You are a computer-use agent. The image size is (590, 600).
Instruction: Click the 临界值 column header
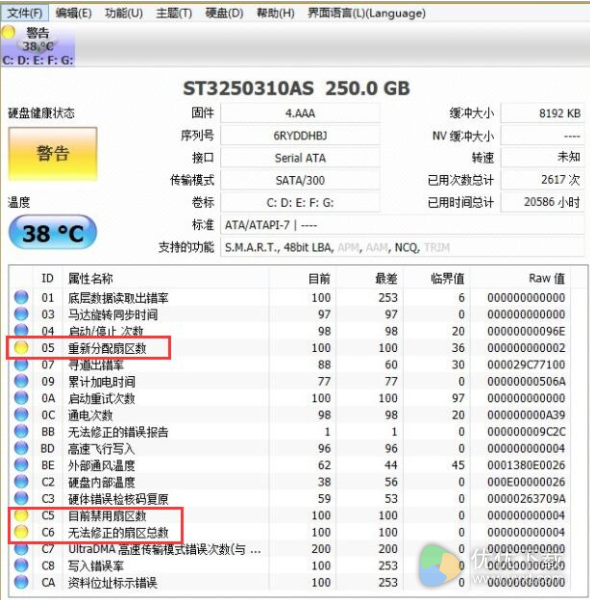click(437, 278)
